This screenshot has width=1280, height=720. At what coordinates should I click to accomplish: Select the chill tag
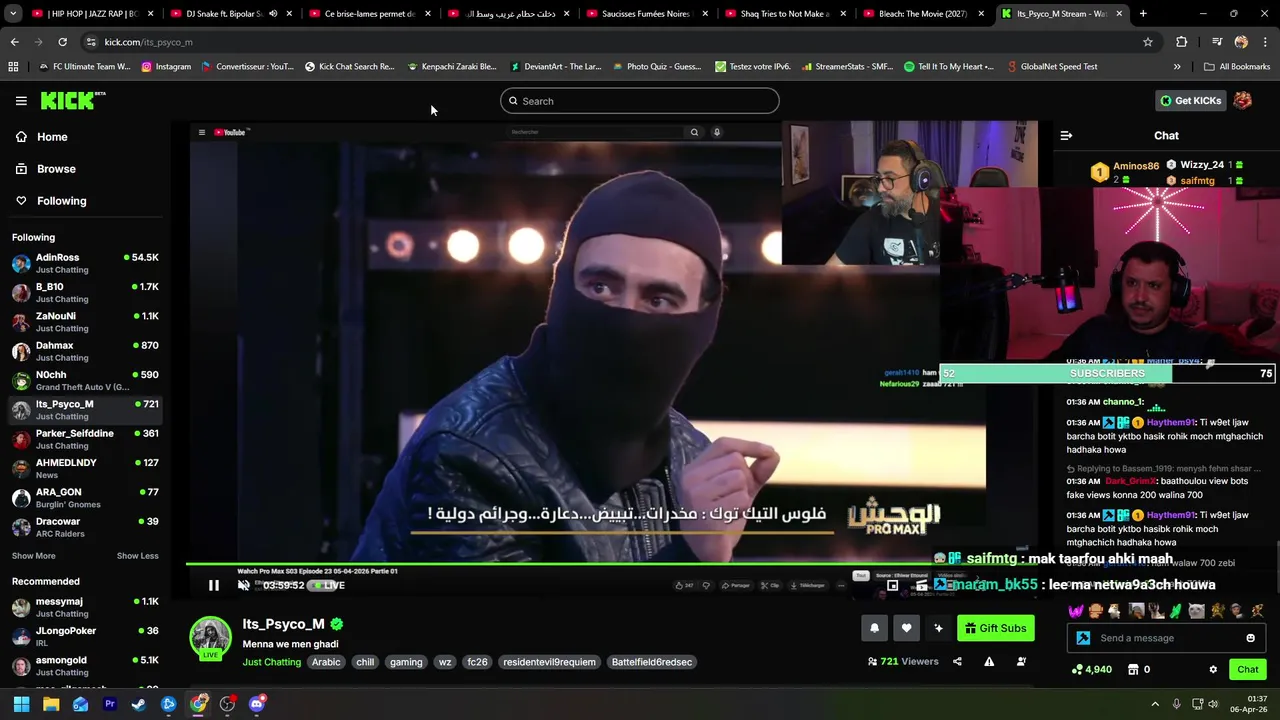pos(365,662)
